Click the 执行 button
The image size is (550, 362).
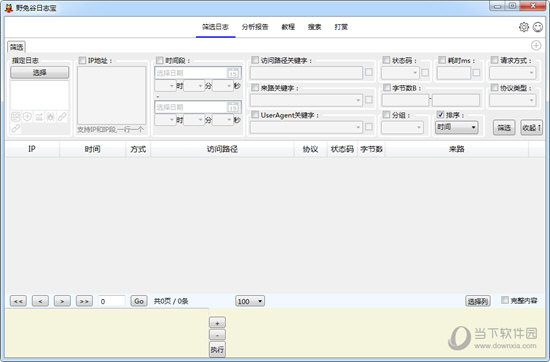tap(217, 349)
